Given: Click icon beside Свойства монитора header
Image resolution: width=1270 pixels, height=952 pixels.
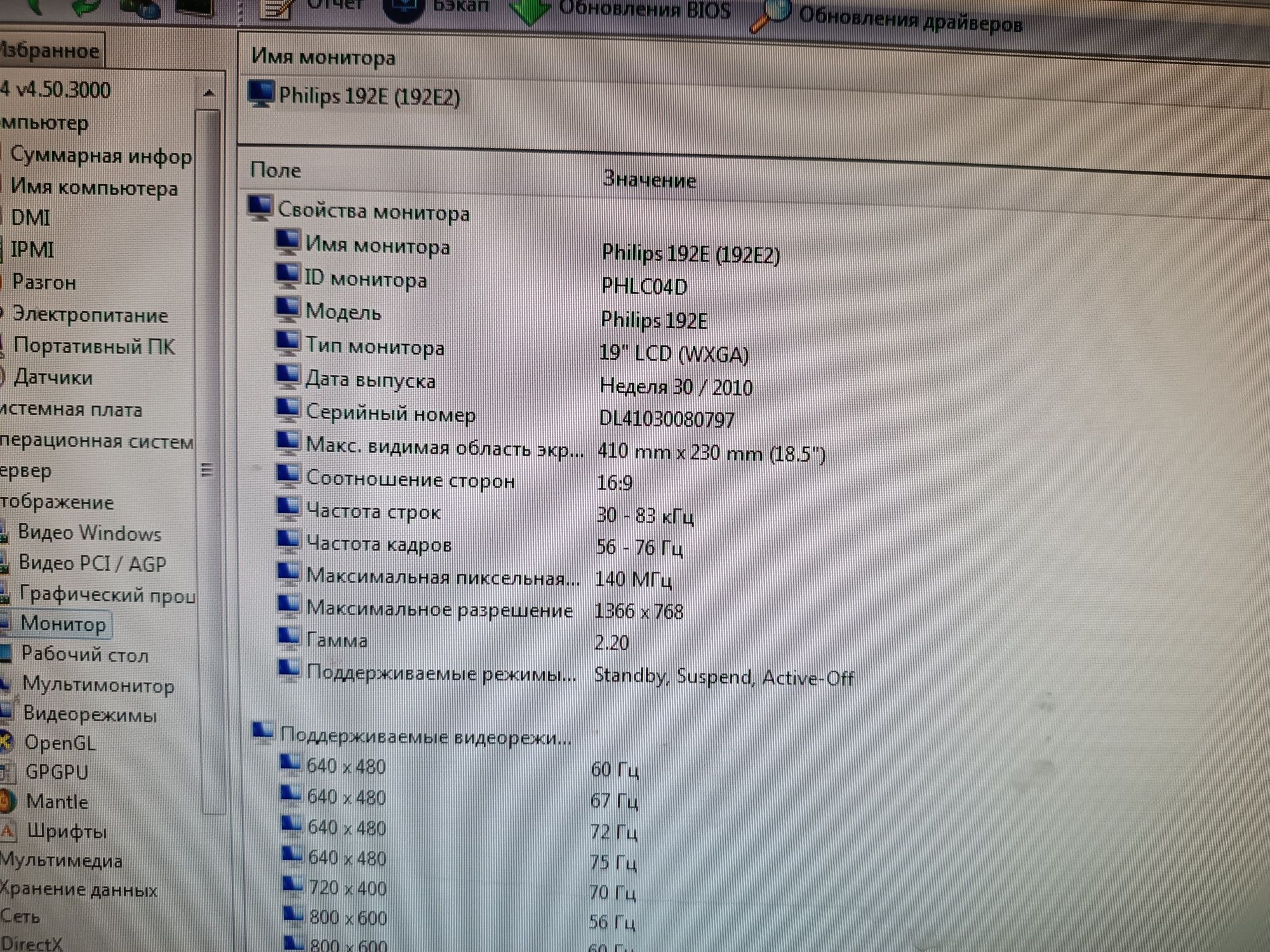Looking at the screenshot, I should (x=260, y=208).
